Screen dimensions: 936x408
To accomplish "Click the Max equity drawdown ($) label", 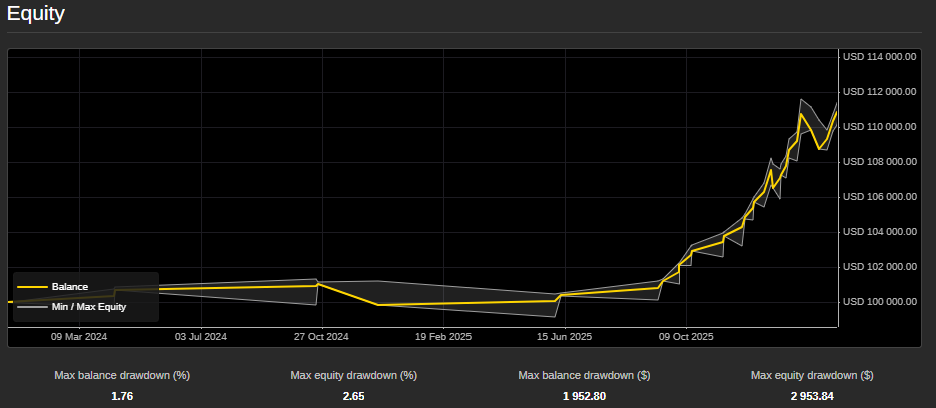I will pos(812,376).
